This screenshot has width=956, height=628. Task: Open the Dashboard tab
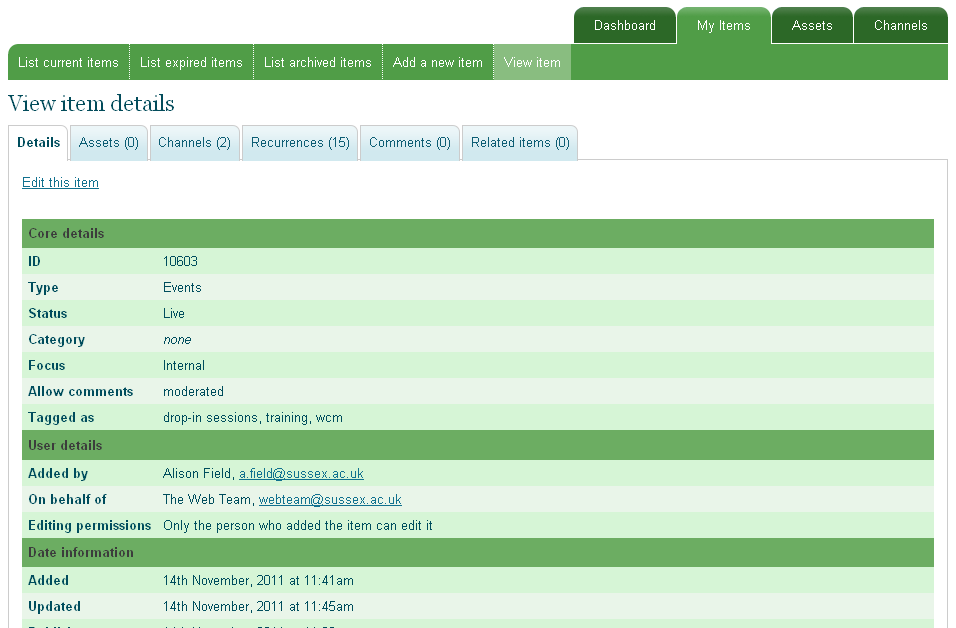[x=625, y=26]
